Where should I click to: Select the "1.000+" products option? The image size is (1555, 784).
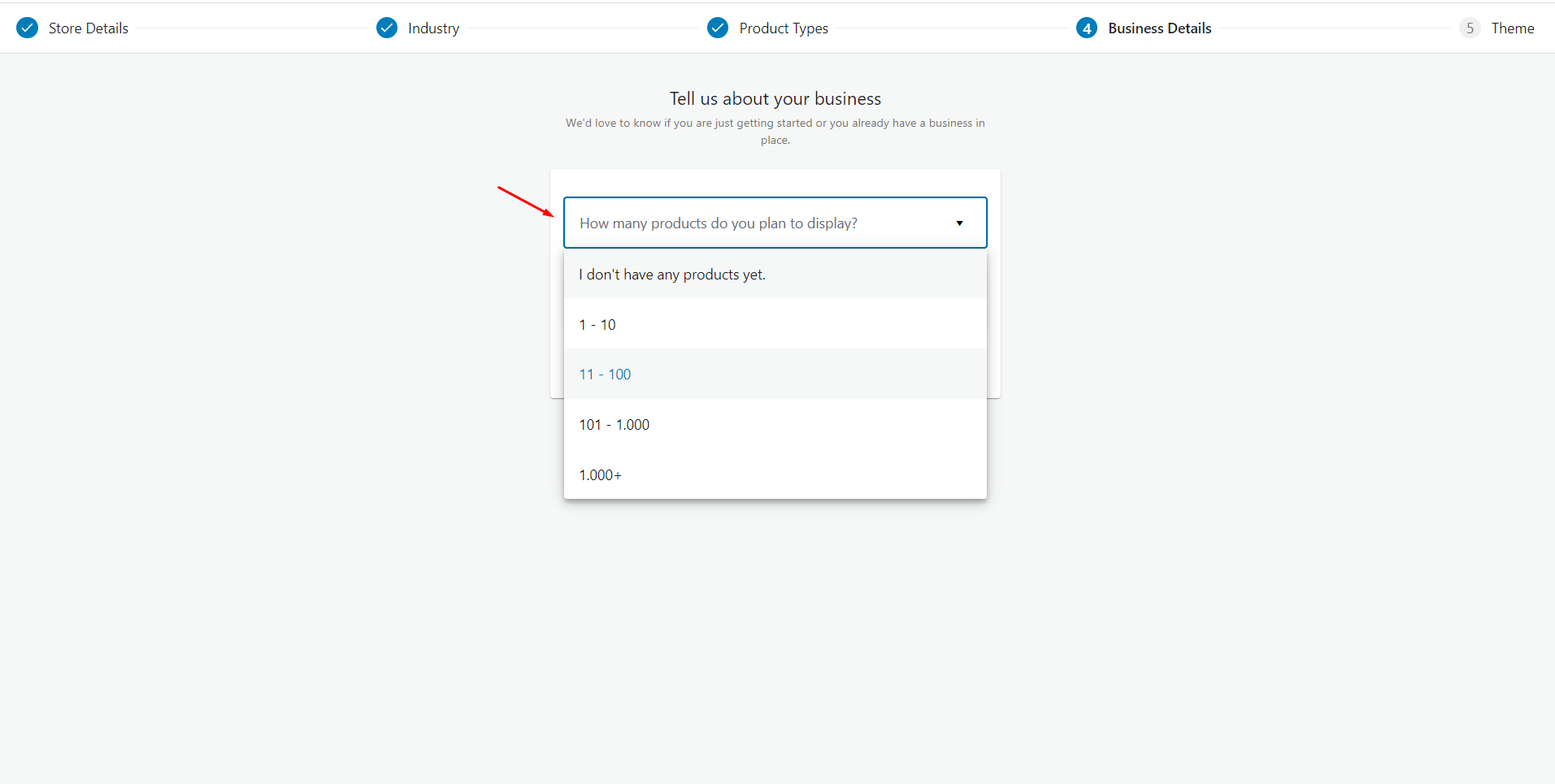pyautogui.click(x=601, y=475)
